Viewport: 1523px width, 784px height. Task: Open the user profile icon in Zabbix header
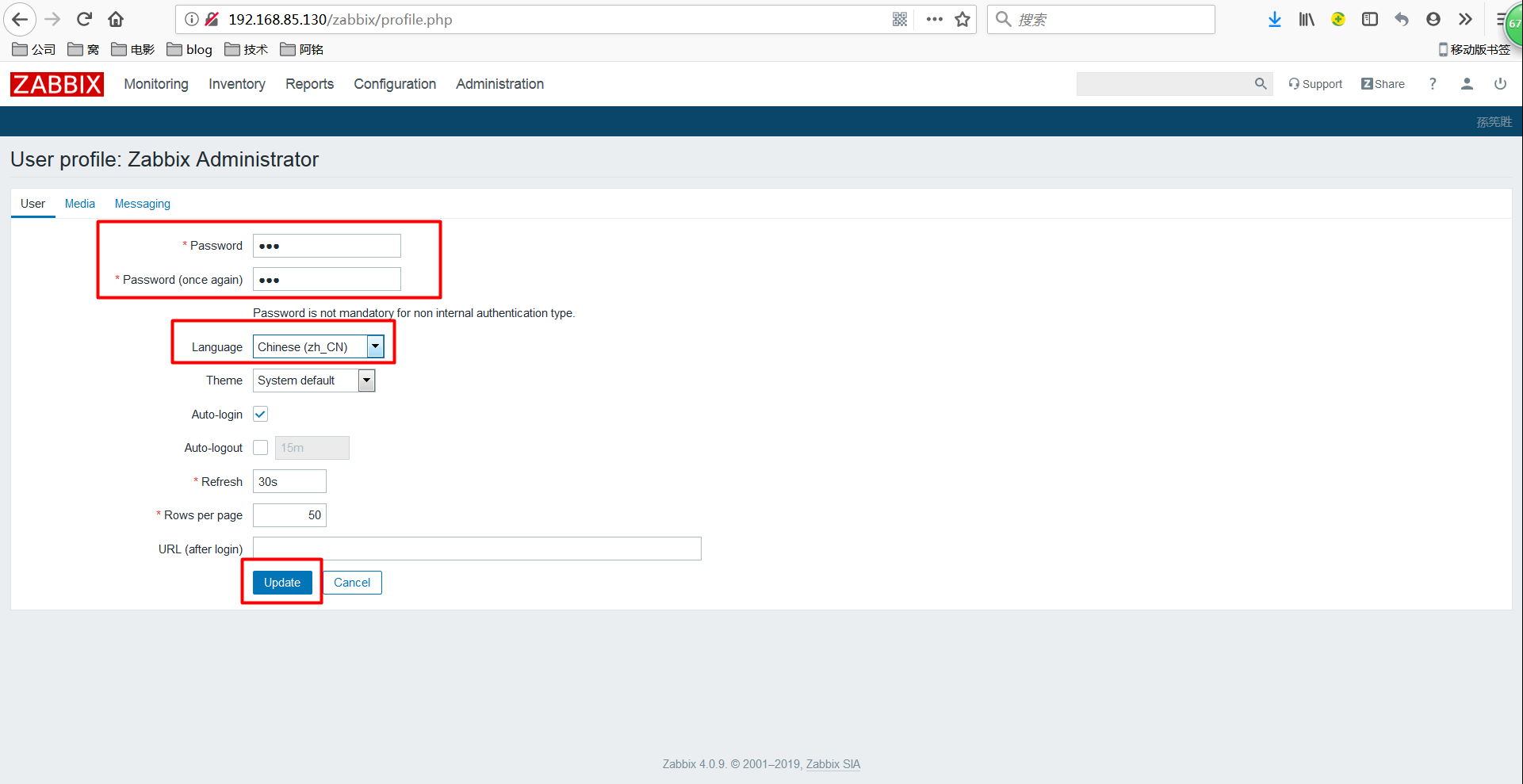(1466, 84)
